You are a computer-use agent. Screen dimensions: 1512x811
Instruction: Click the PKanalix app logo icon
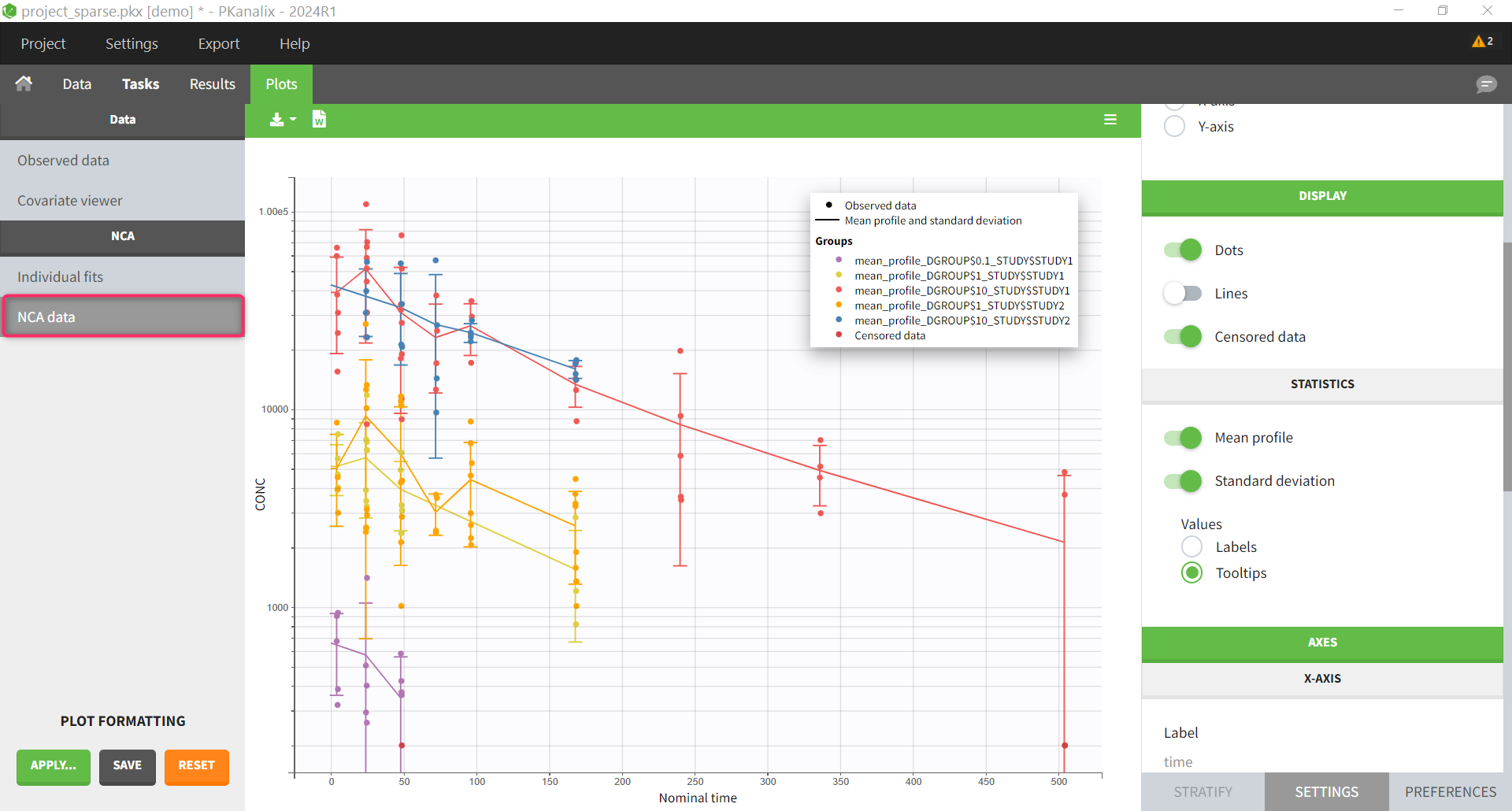point(9,11)
